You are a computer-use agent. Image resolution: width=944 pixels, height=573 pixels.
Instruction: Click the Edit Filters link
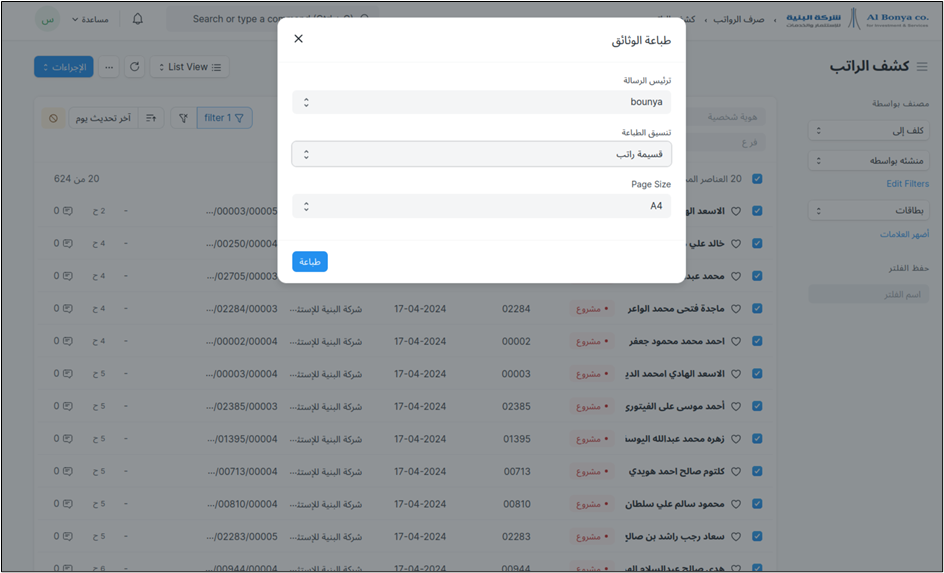pyautogui.click(x=907, y=184)
